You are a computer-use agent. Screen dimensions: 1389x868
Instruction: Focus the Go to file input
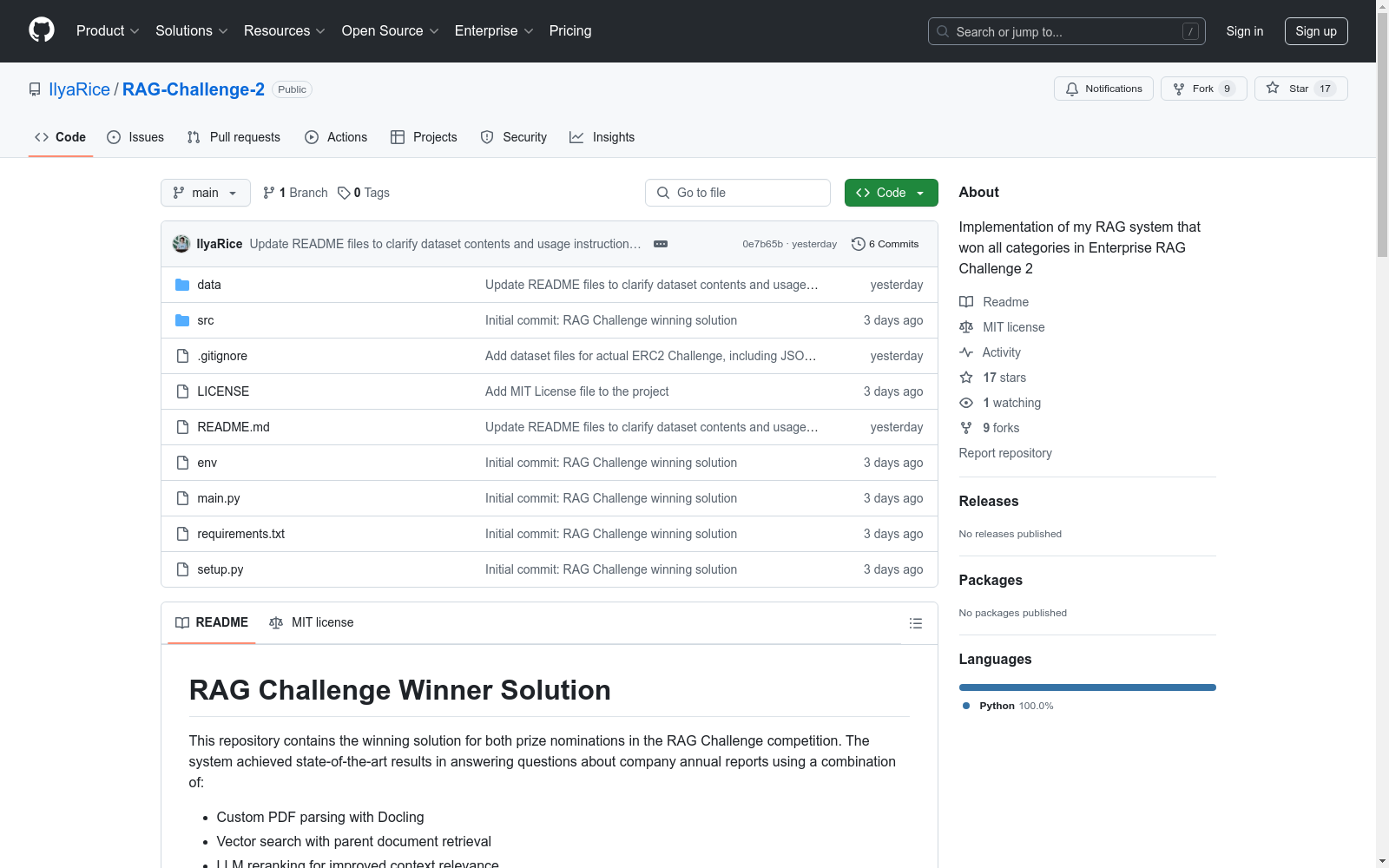point(738,193)
